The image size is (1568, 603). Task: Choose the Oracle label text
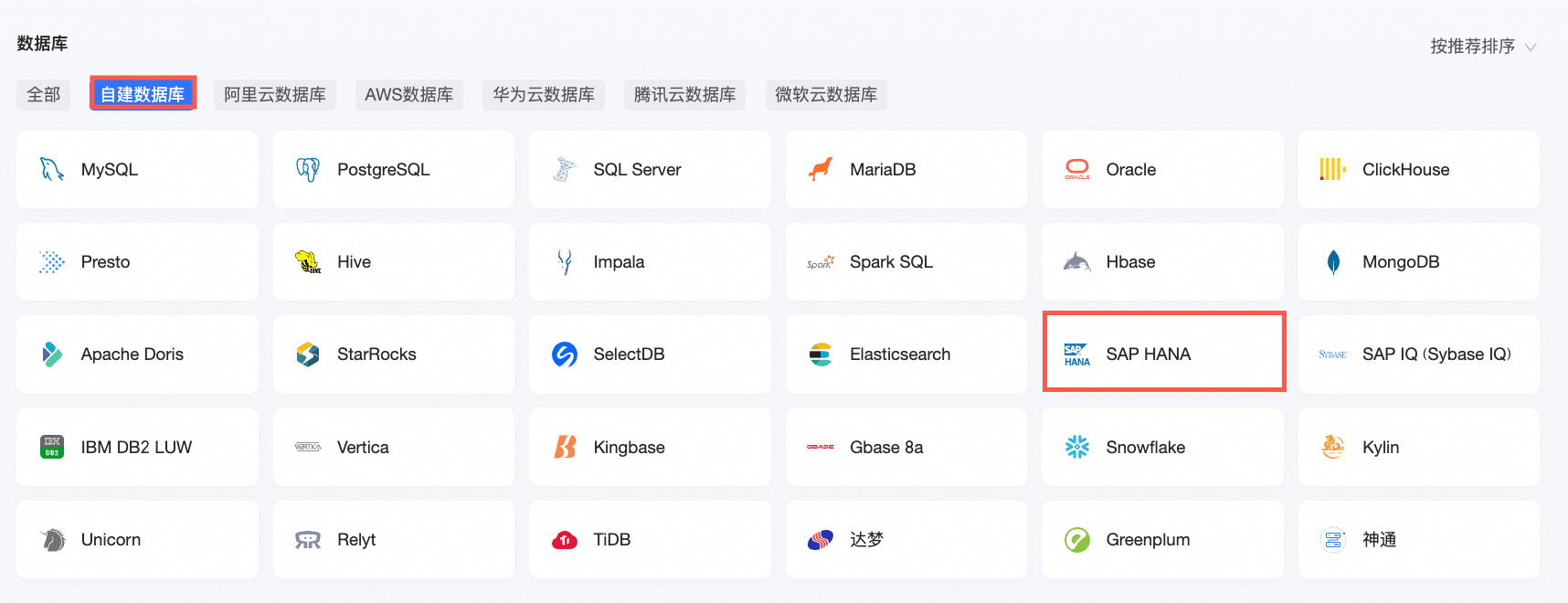[x=1130, y=170]
